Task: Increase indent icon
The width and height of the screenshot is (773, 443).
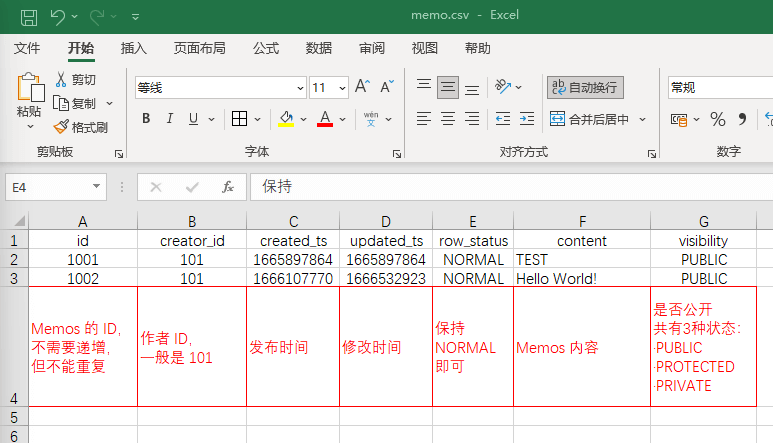Action: 527,119
